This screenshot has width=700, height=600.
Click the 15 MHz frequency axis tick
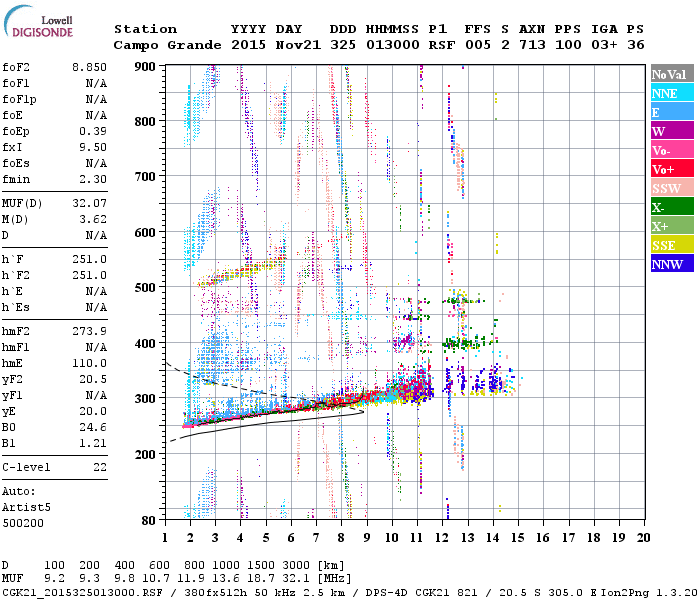coord(517,537)
